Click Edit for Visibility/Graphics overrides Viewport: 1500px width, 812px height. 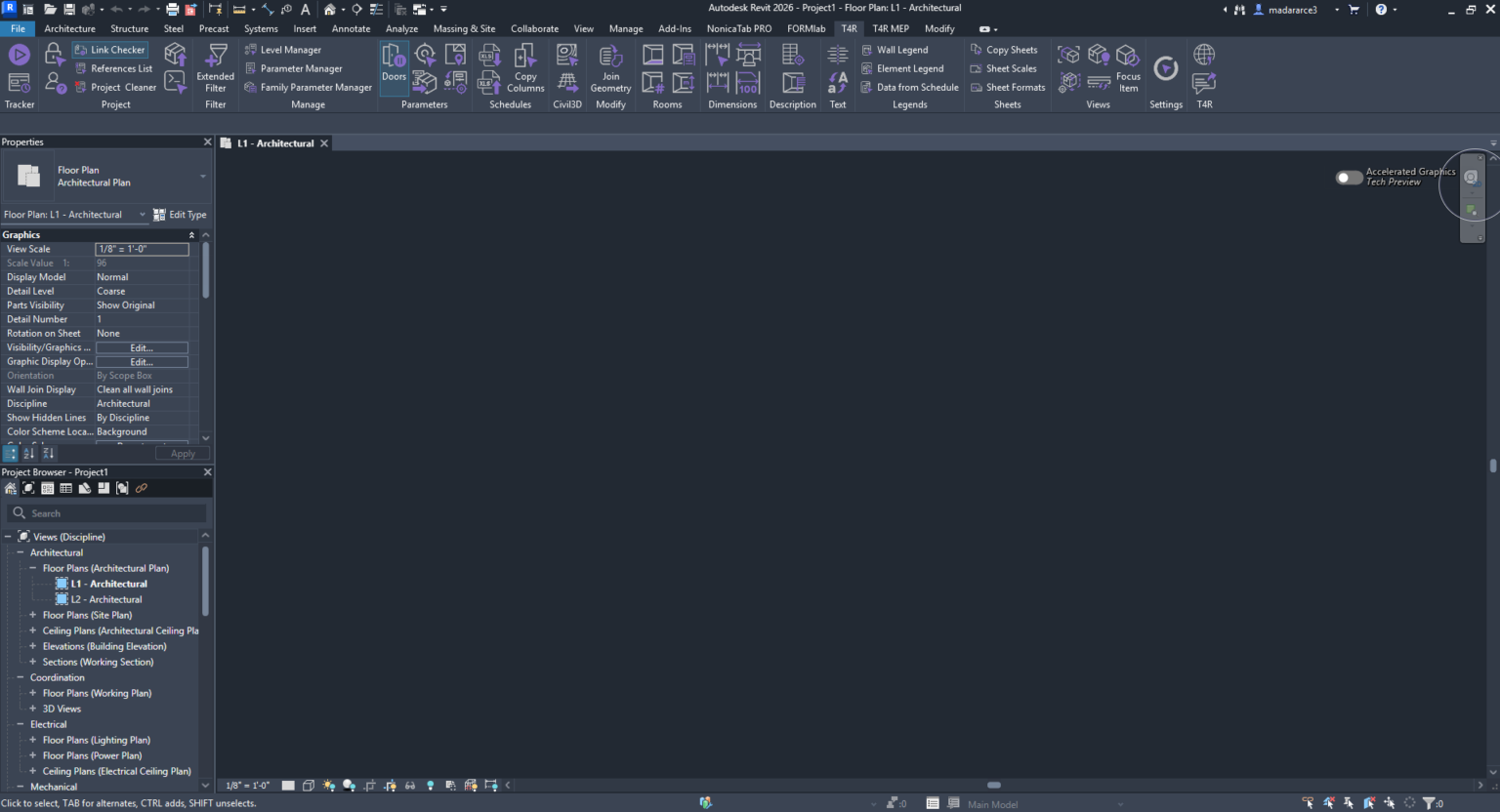tap(142, 347)
